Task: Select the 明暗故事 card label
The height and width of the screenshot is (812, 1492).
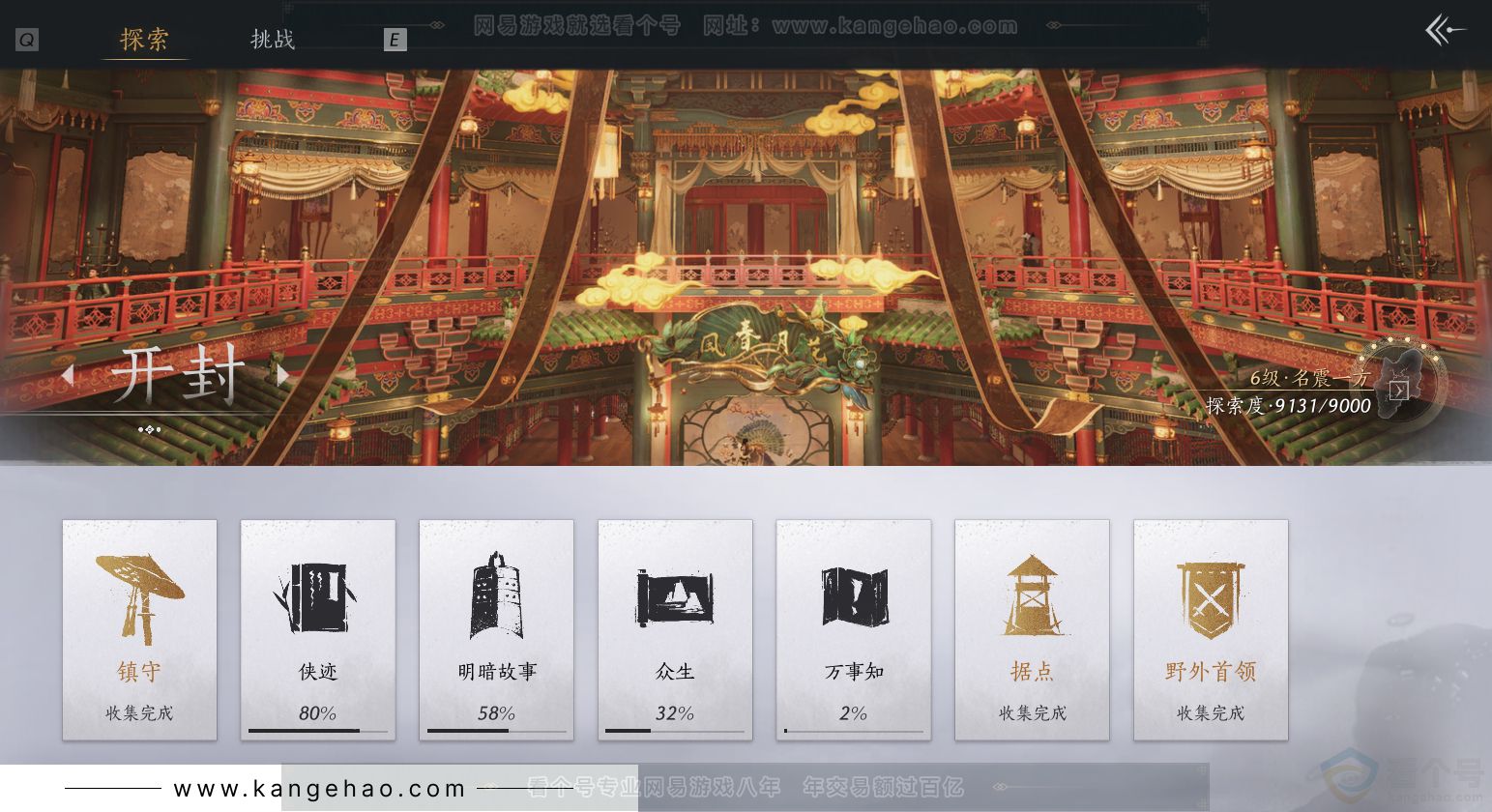Action: (497, 672)
